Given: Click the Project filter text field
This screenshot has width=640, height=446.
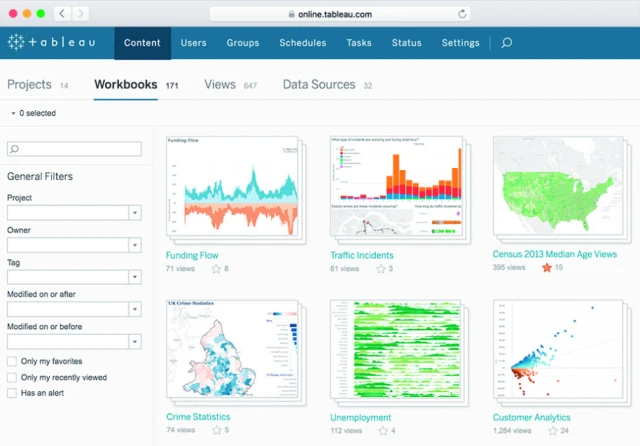Looking at the screenshot, I should coord(68,213).
